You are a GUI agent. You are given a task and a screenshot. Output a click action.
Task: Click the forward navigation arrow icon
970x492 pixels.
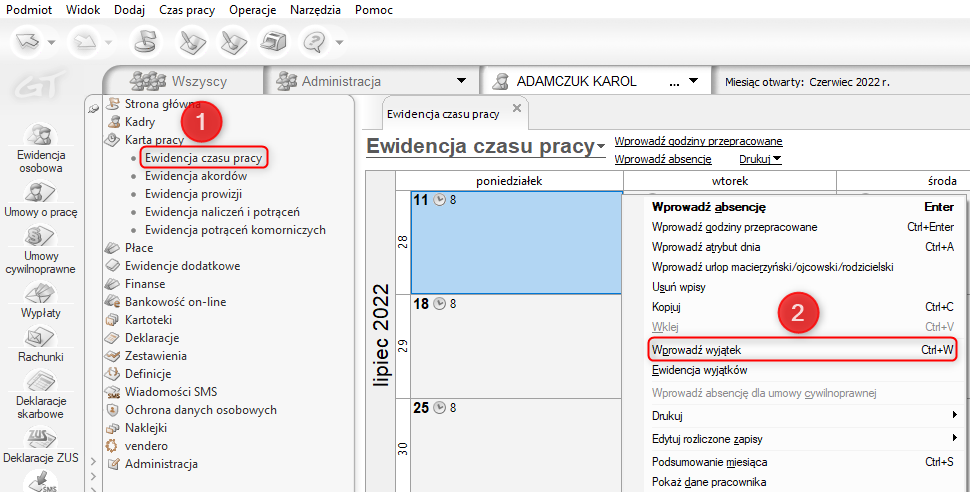coord(84,42)
